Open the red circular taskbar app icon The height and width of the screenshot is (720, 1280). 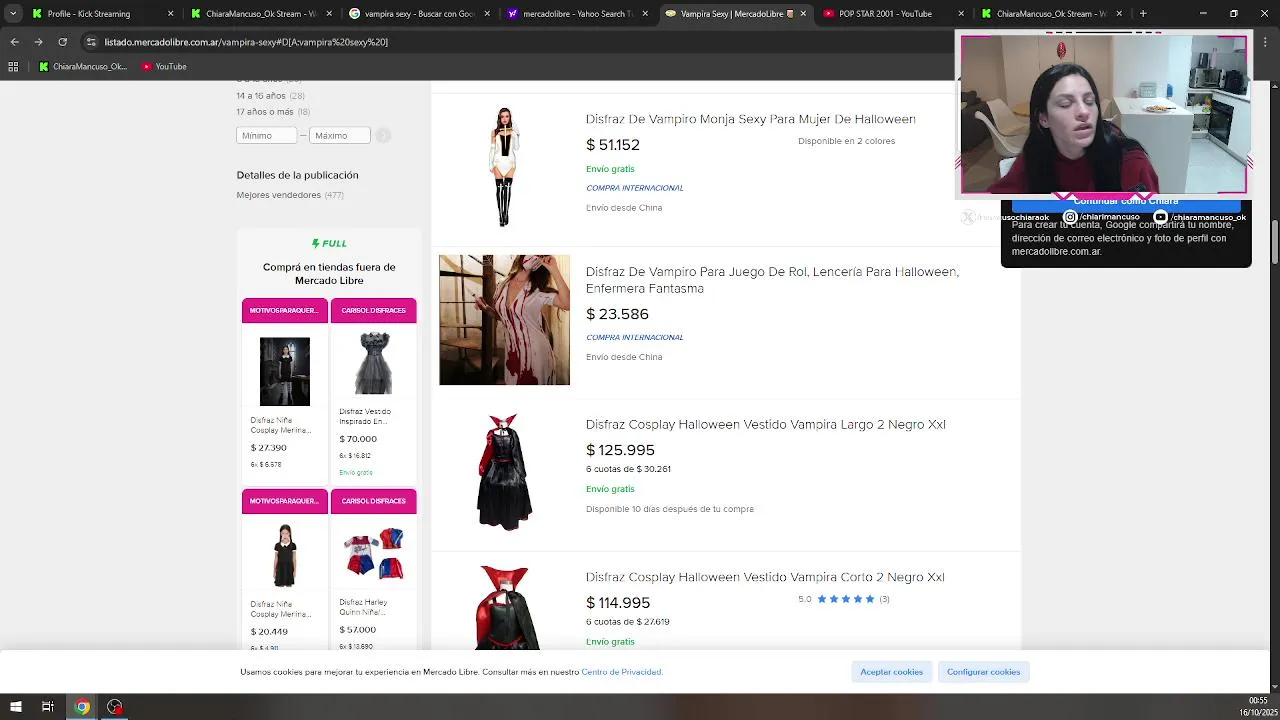coord(115,707)
